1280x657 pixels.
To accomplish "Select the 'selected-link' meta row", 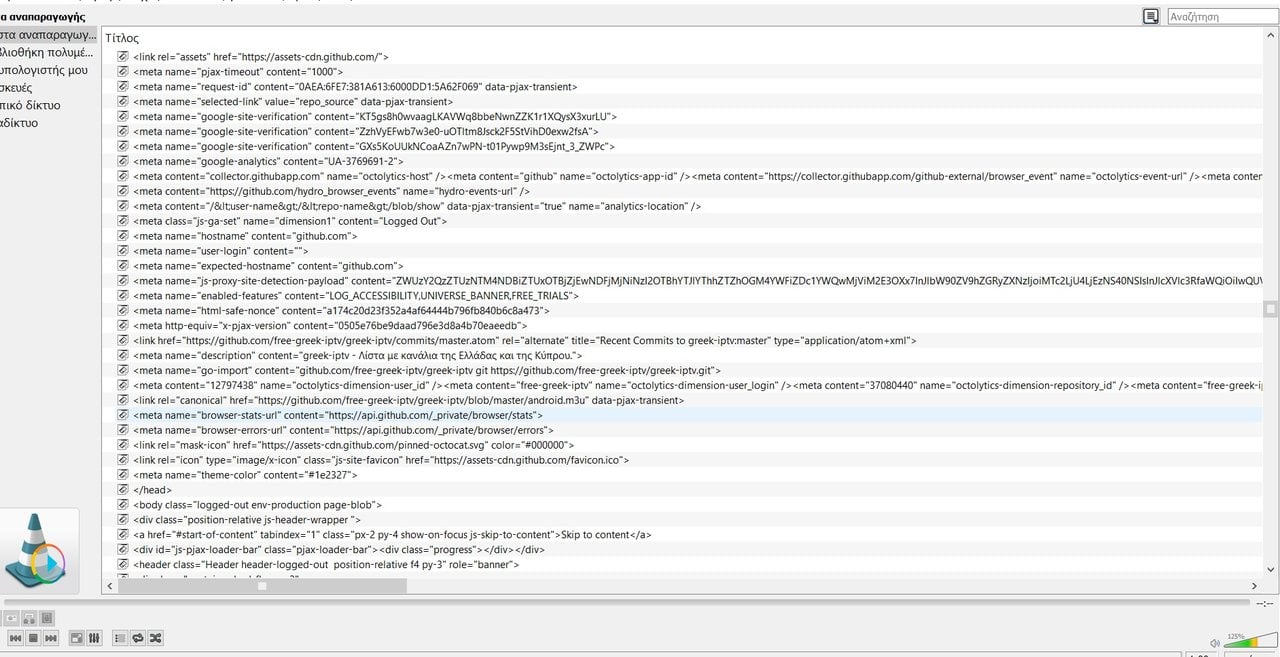I will [x=683, y=102].
